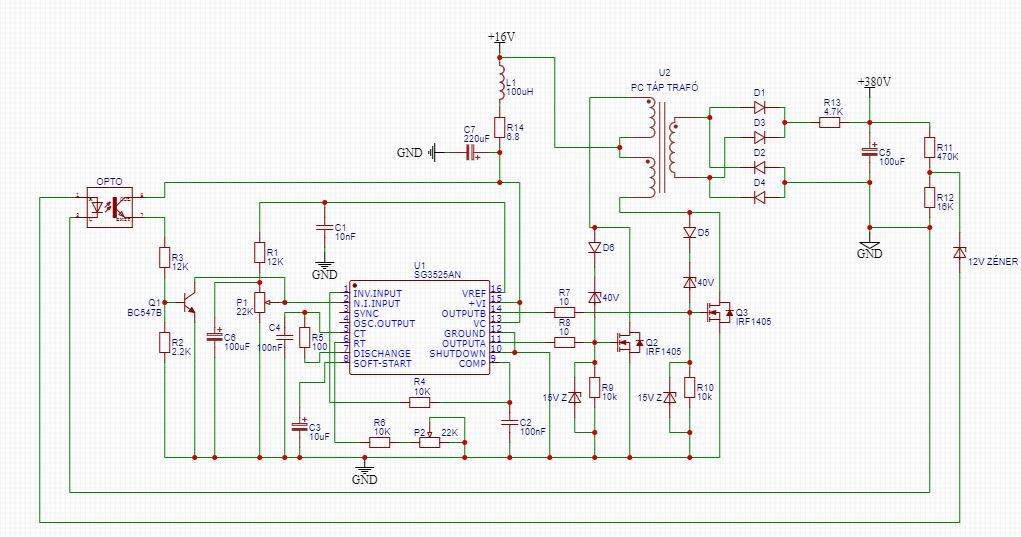The width and height of the screenshot is (1021, 537).
Task: Select trimmer P2 22K
Action: click(x=429, y=442)
